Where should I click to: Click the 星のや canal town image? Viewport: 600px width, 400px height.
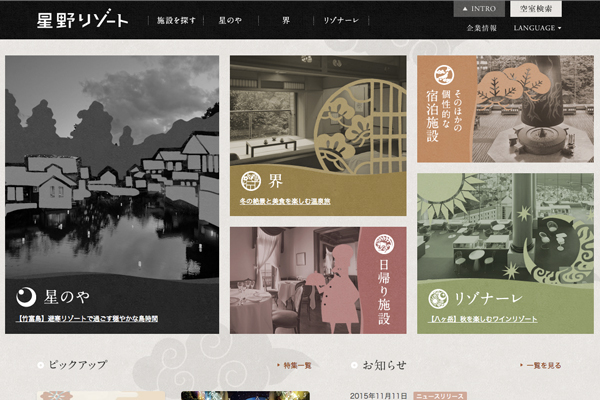coord(112,167)
